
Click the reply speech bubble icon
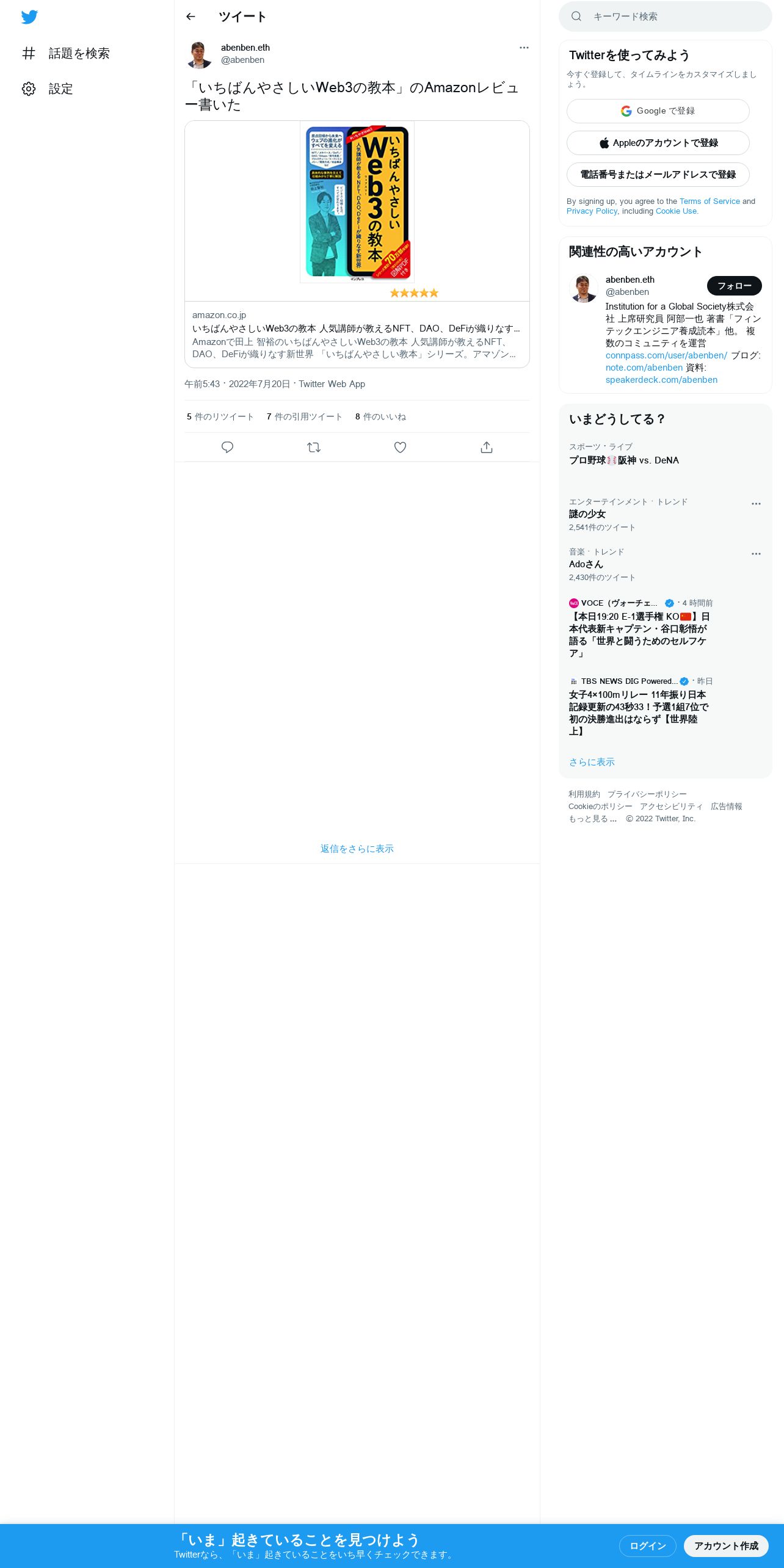pyautogui.click(x=227, y=448)
